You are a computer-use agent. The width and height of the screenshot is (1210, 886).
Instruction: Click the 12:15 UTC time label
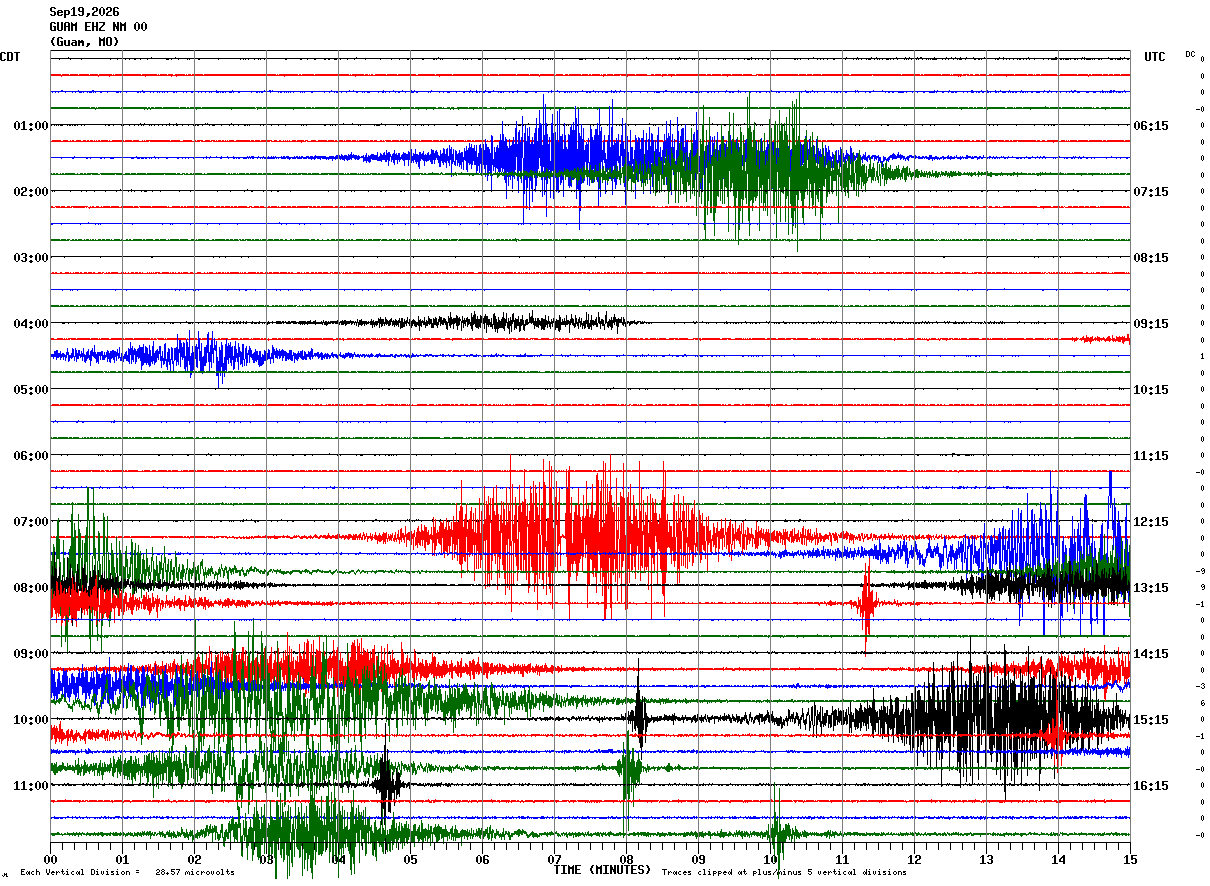pos(1151,522)
